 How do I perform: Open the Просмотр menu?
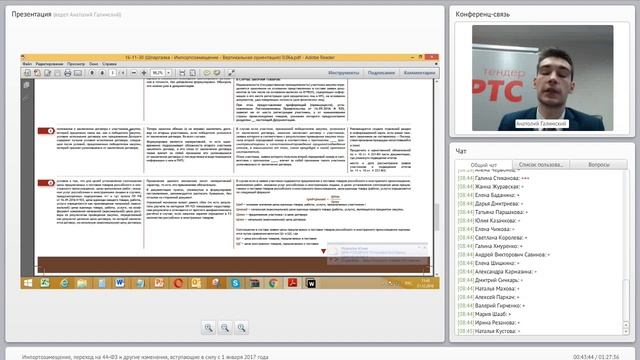(76, 64)
